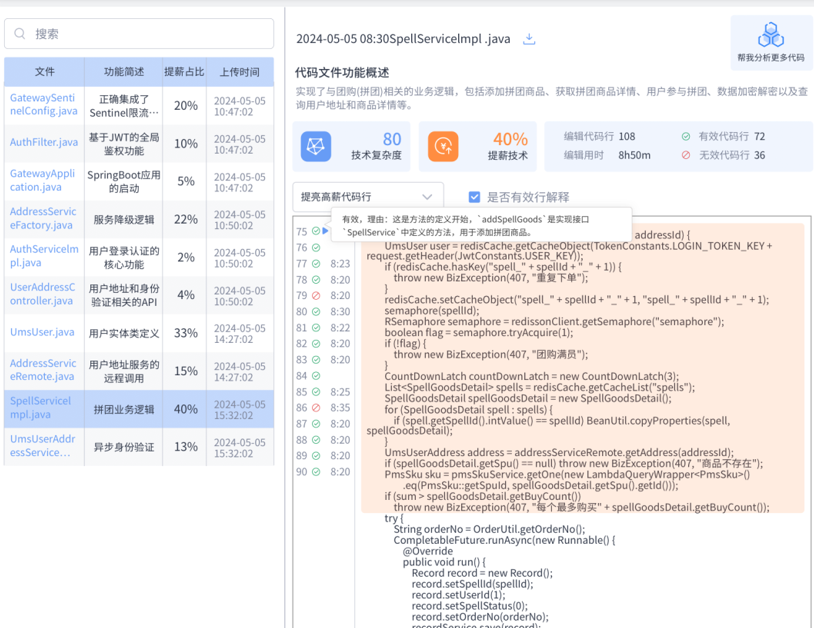
Task: Click the magnifier icon in the search box
Action: point(20,34)
